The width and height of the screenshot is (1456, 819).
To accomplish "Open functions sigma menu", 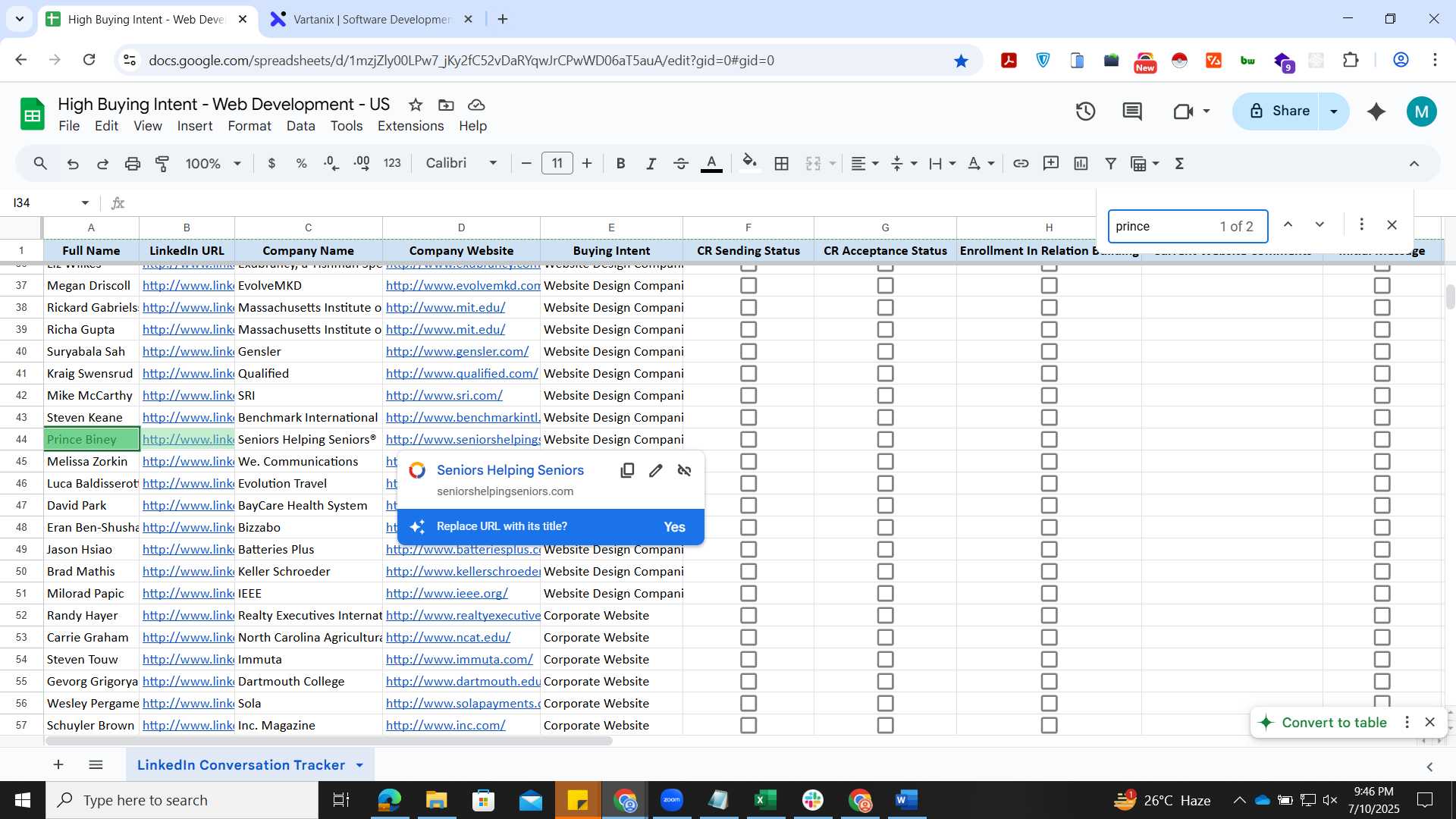I will (1179, 164).
